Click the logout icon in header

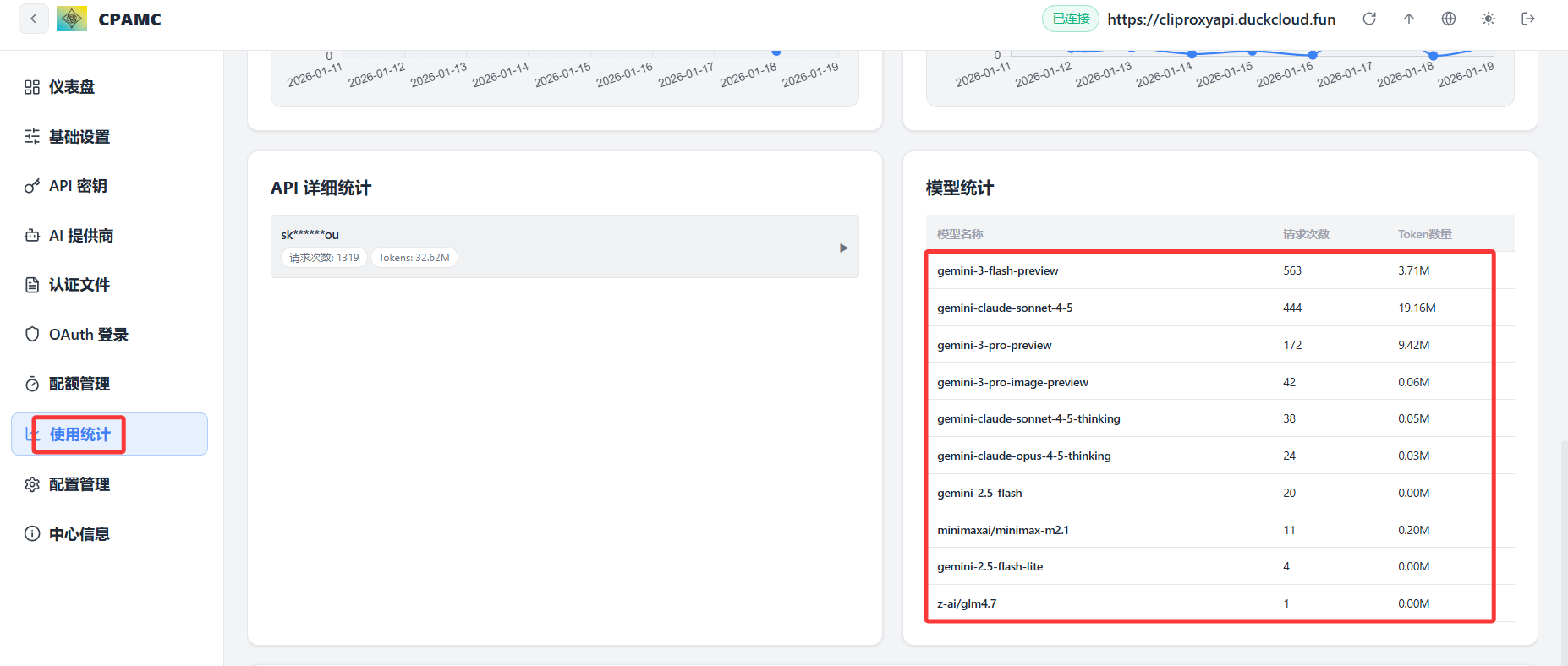click(x=1528, y=19)
